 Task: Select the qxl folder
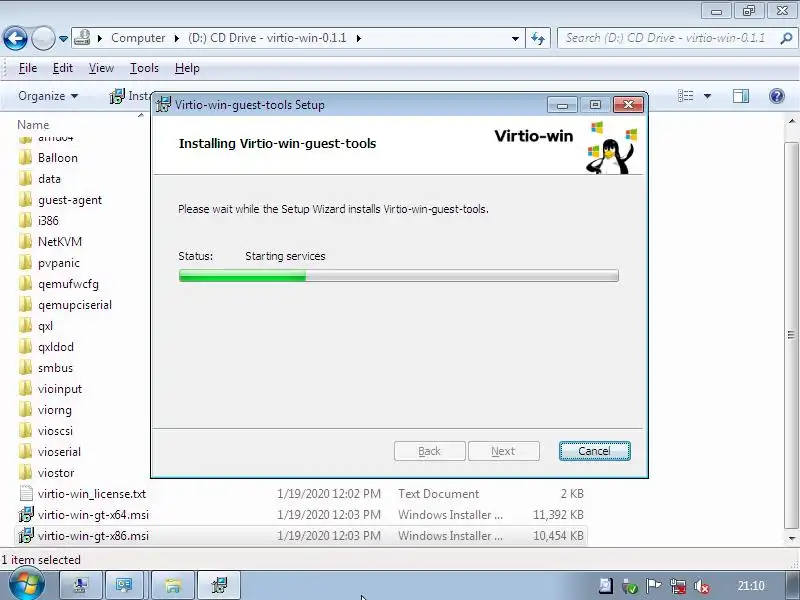[45, 326]
